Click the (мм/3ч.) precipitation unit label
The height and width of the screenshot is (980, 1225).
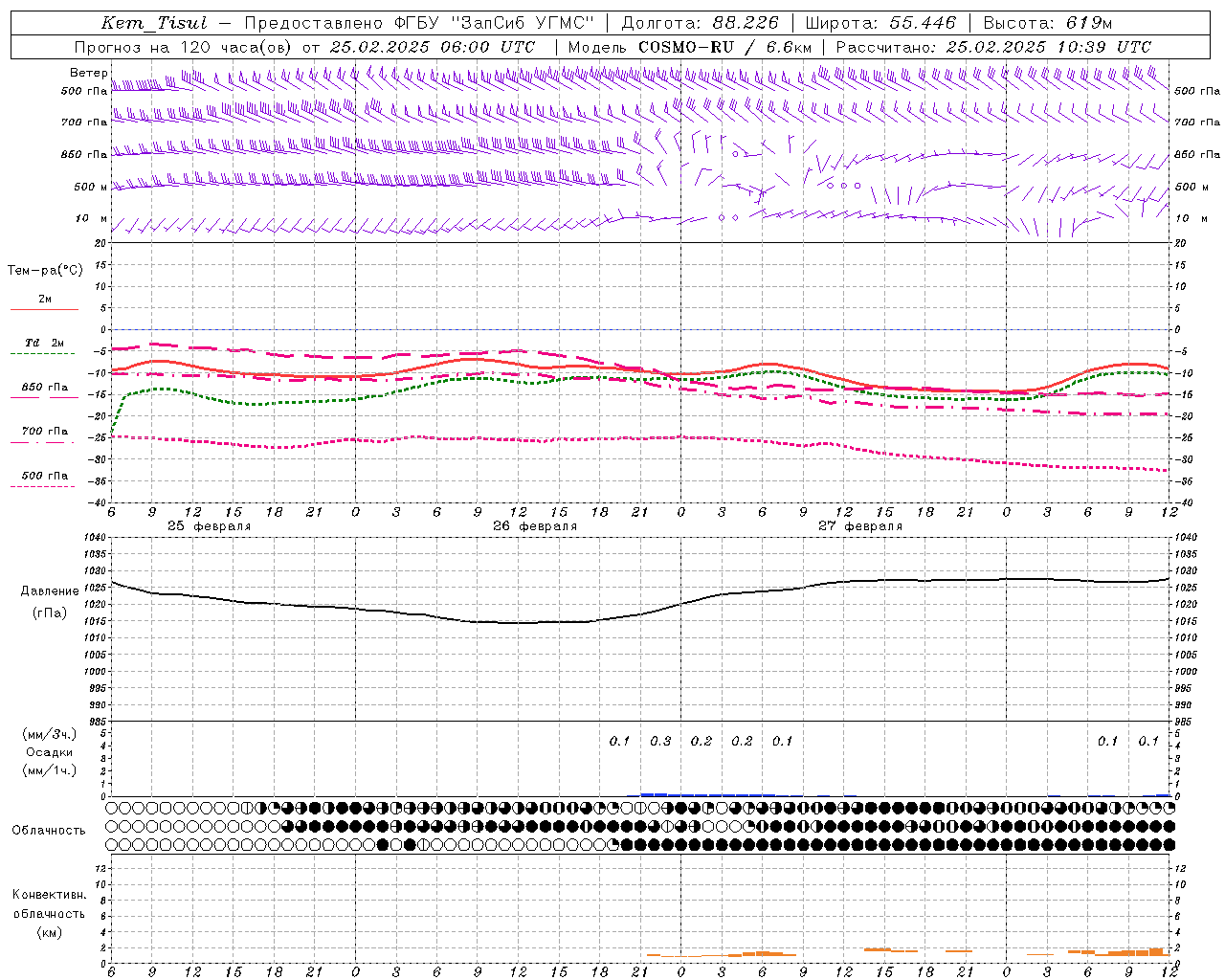pyautogui.click(x=50, y=734)
